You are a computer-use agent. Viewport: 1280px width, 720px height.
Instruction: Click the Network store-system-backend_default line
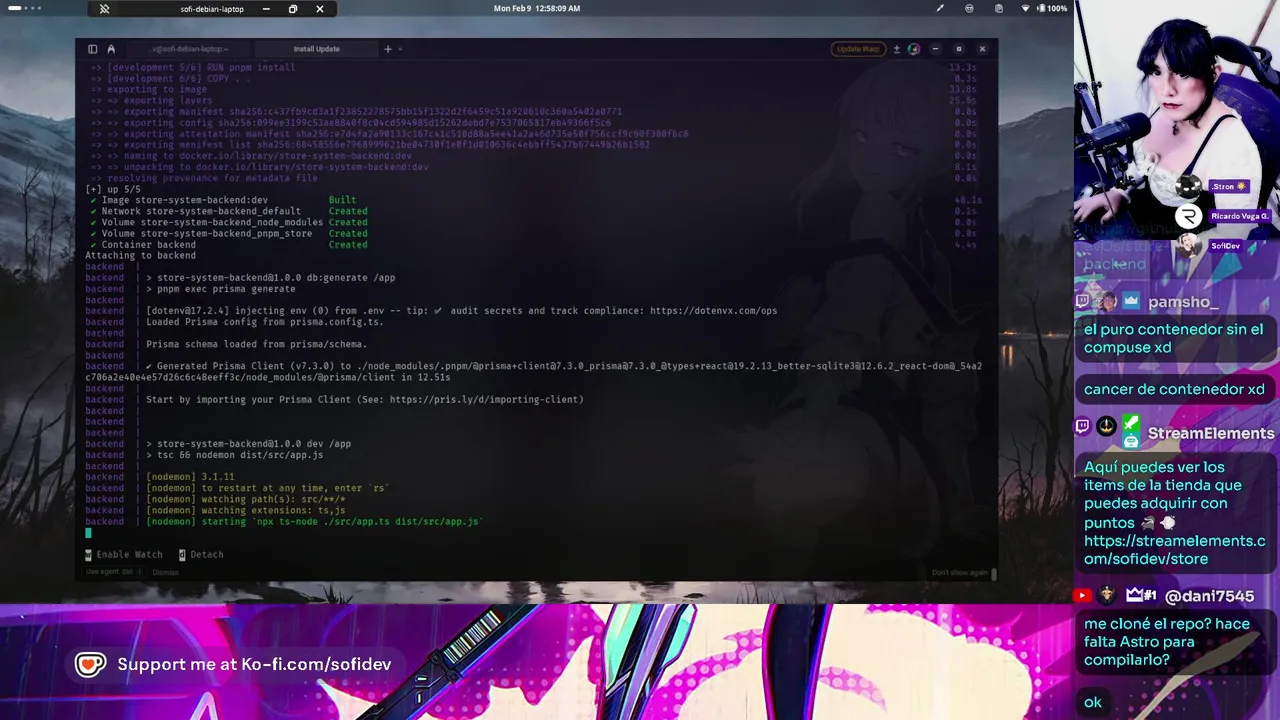[229, 211]
